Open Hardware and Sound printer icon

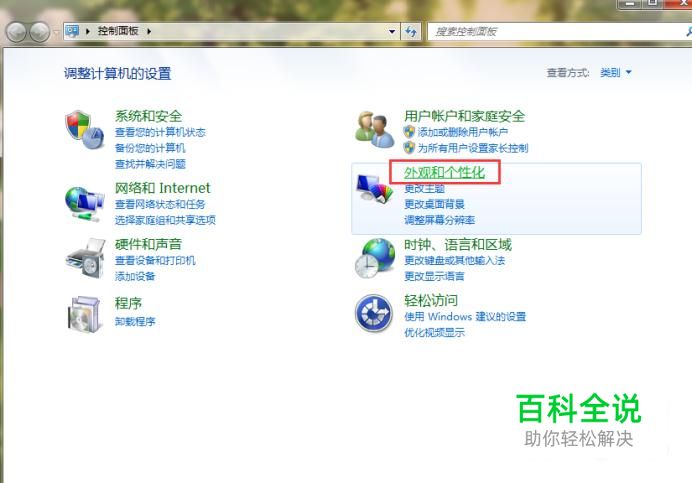tap(86, 258)
